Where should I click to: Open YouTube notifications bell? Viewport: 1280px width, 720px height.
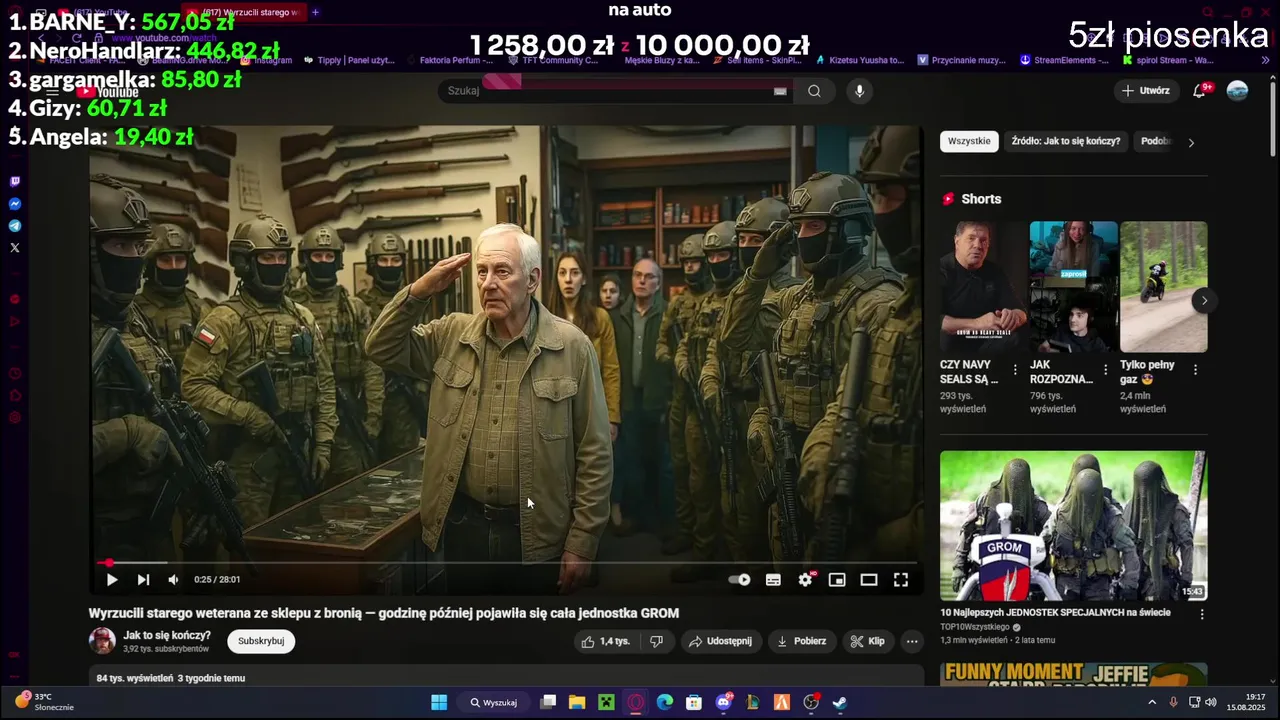point(1199,91)
